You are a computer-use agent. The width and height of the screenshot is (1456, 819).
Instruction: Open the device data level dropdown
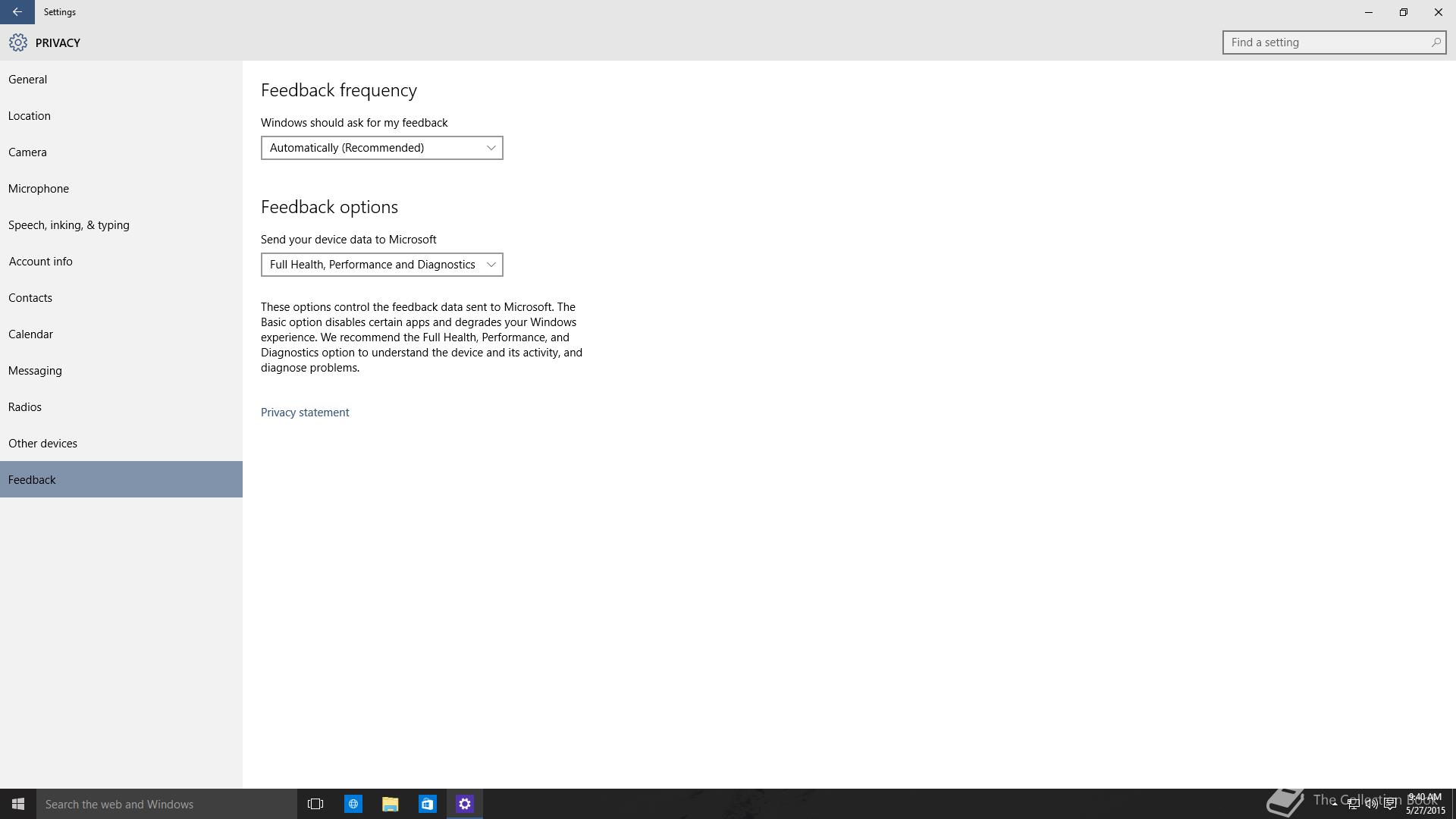pyautogui.click(x=382, y=265)
